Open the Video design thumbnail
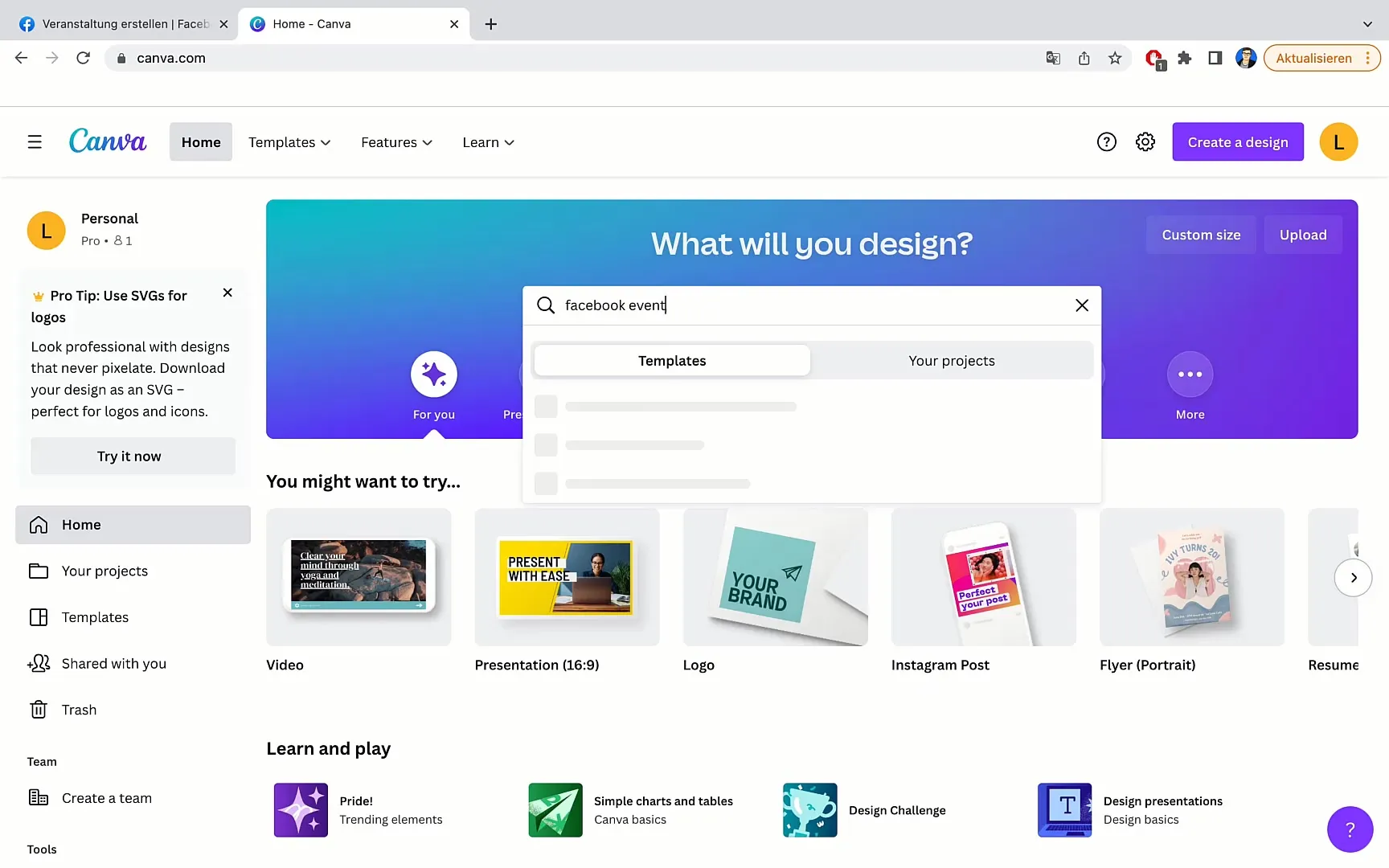Image resolution: width=1389 pixels, height=868 pixels. 359,577
